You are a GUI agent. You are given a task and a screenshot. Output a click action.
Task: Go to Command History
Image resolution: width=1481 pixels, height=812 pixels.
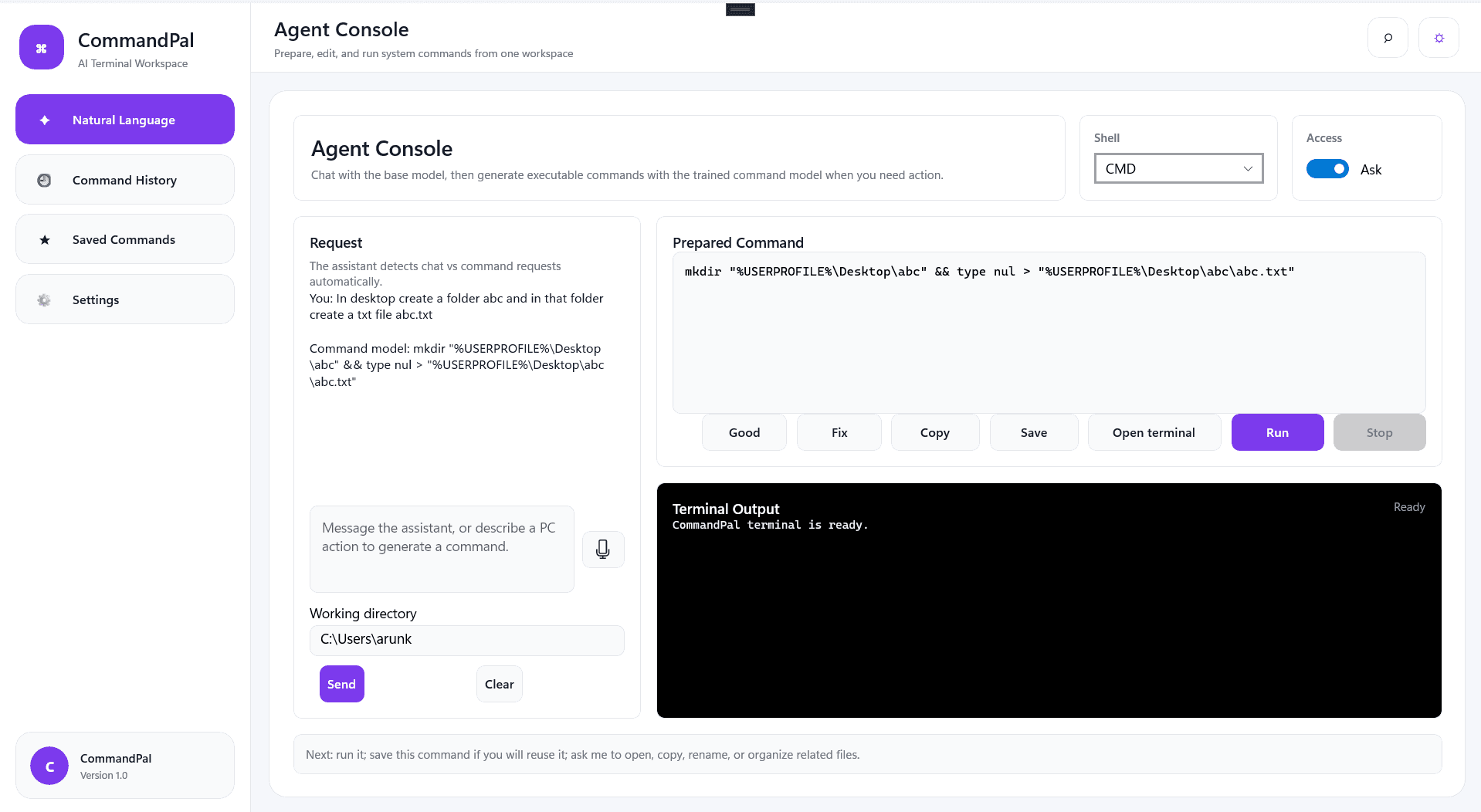tap(125, 180)
